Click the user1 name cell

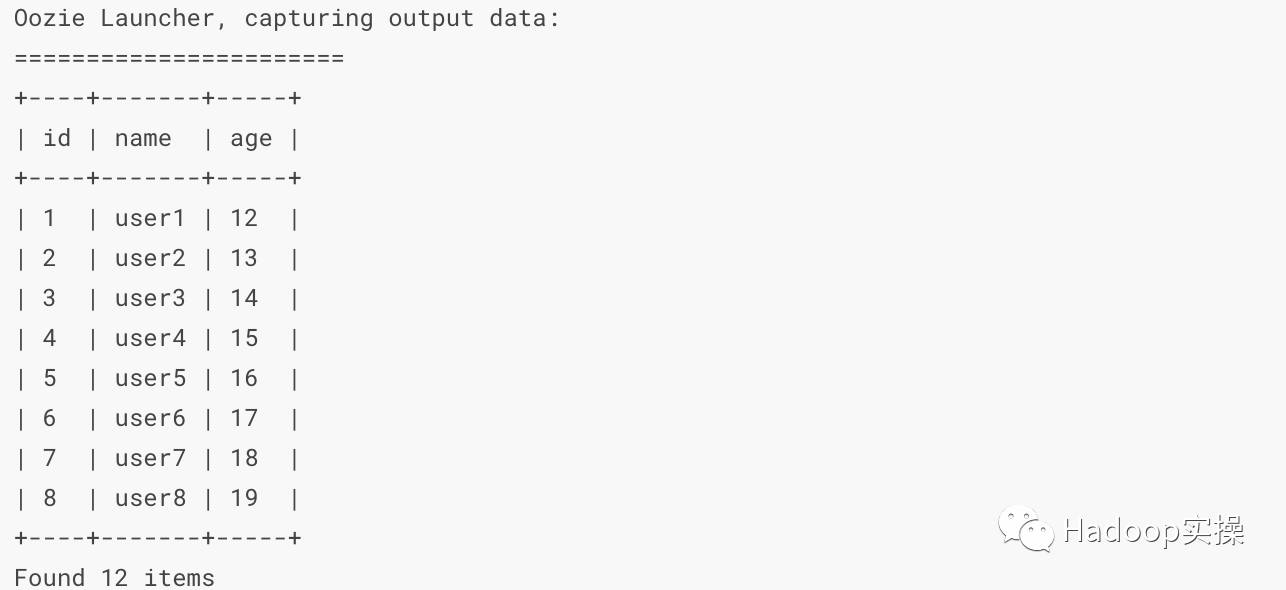[x=150, y=218]
